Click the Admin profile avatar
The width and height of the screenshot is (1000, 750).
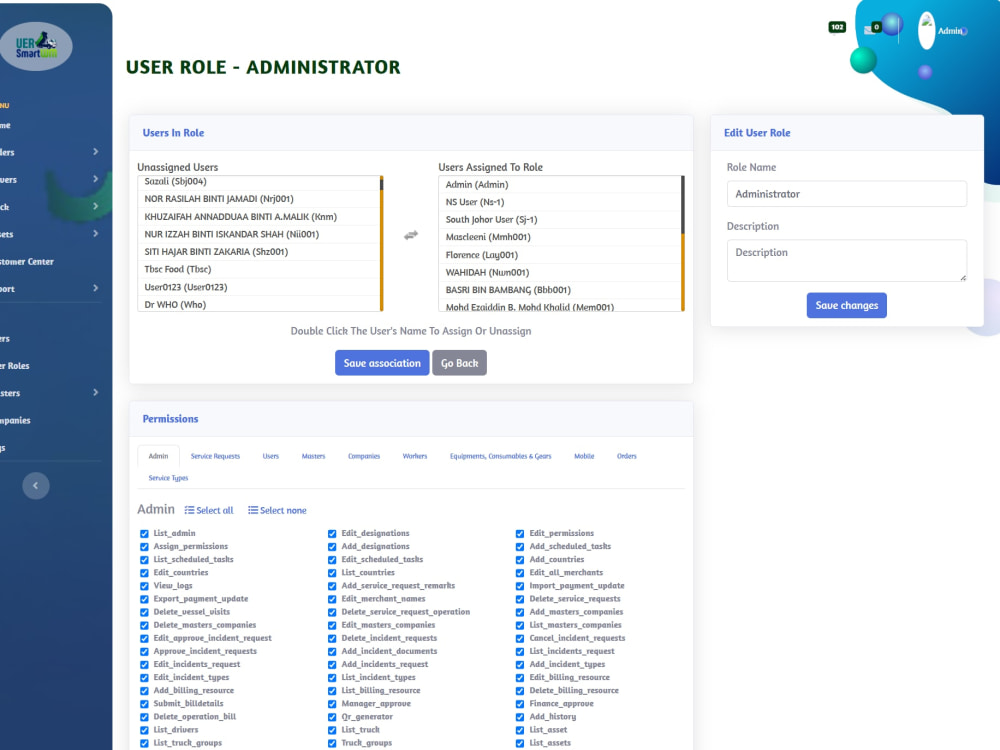[926, 30]
